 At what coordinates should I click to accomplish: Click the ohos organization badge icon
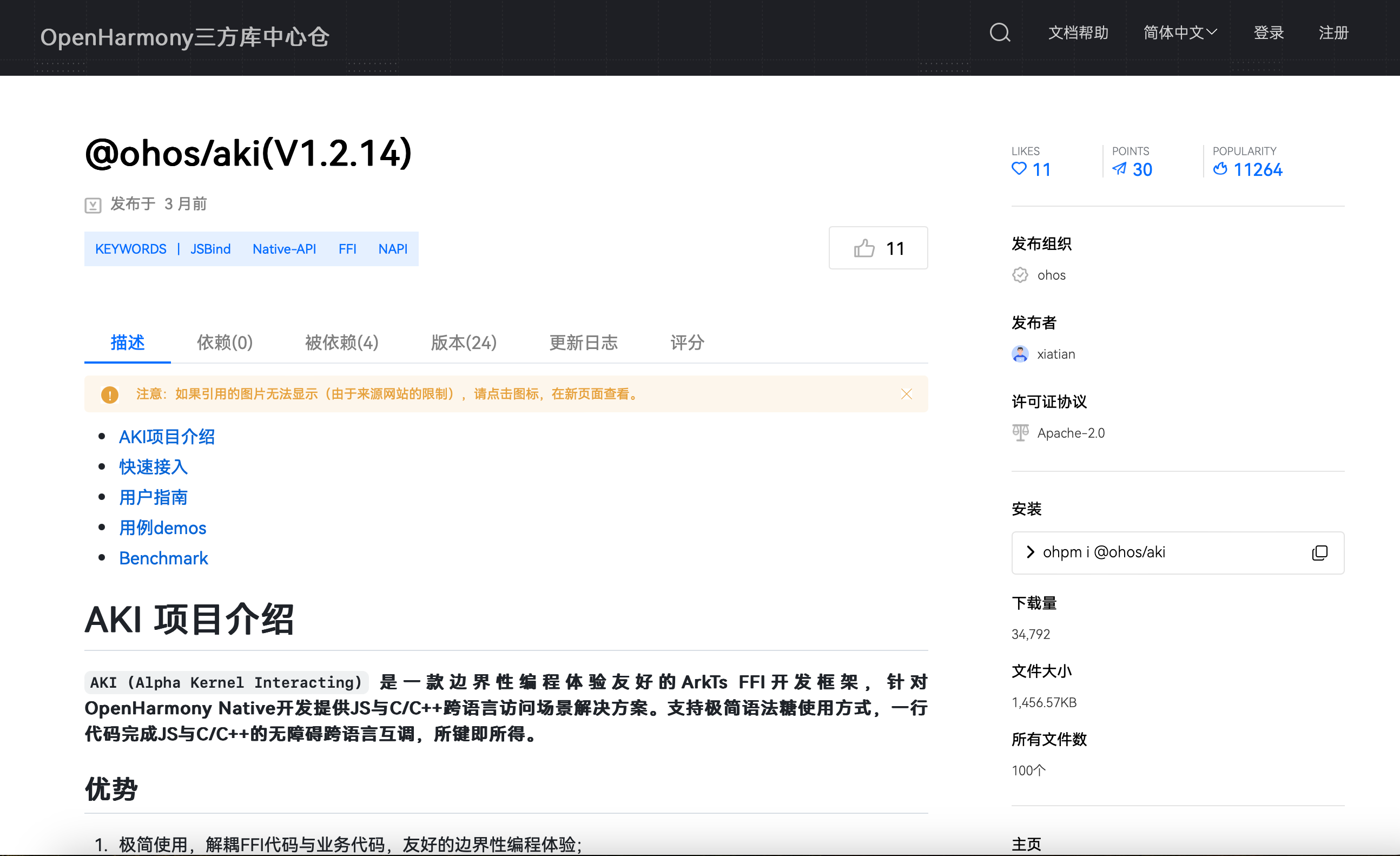coord(1020,275)
